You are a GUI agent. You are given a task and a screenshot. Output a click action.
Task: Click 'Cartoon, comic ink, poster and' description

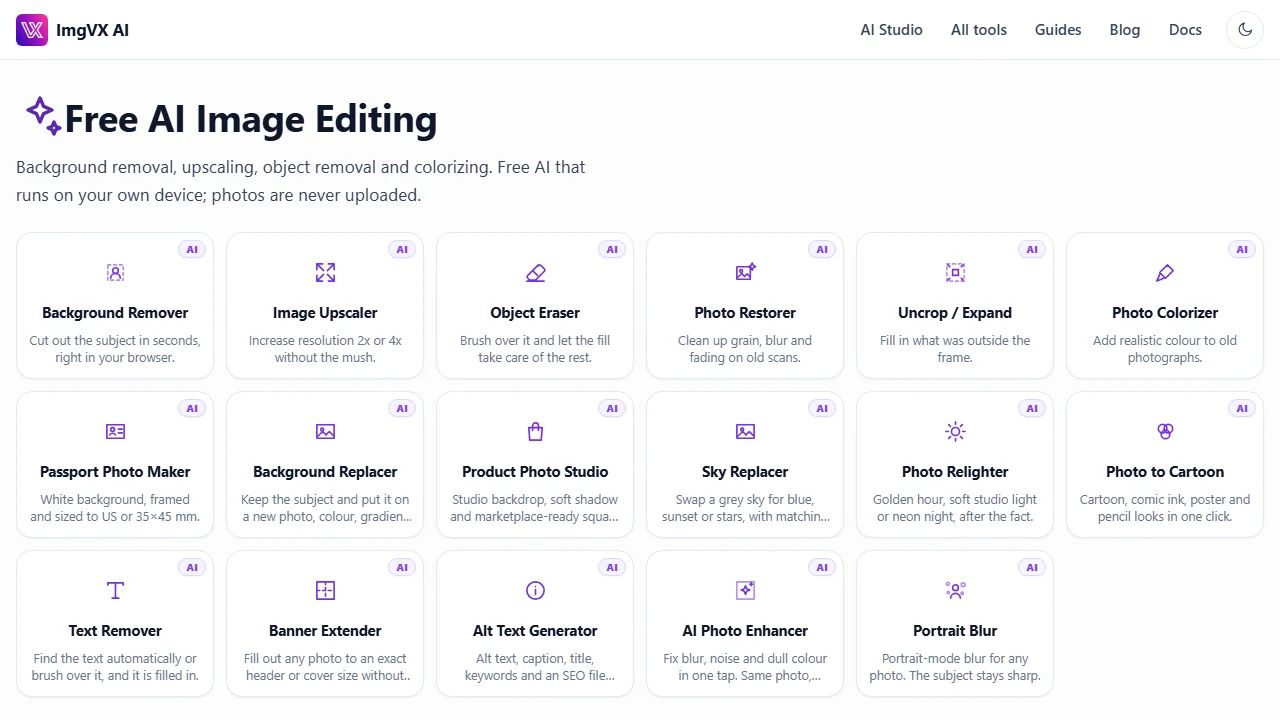1165,500
